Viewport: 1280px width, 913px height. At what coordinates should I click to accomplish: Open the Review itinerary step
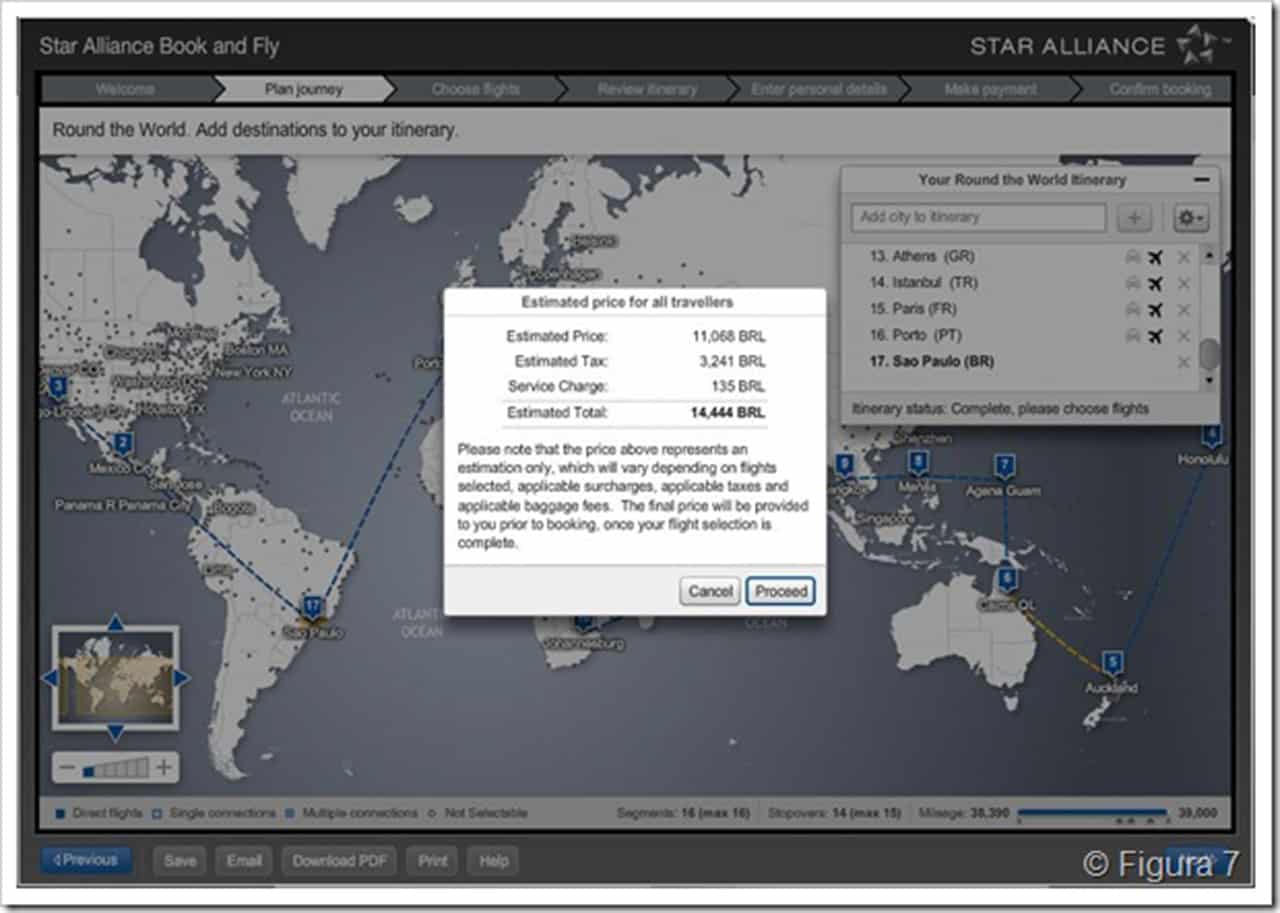(x=647, y=89)
